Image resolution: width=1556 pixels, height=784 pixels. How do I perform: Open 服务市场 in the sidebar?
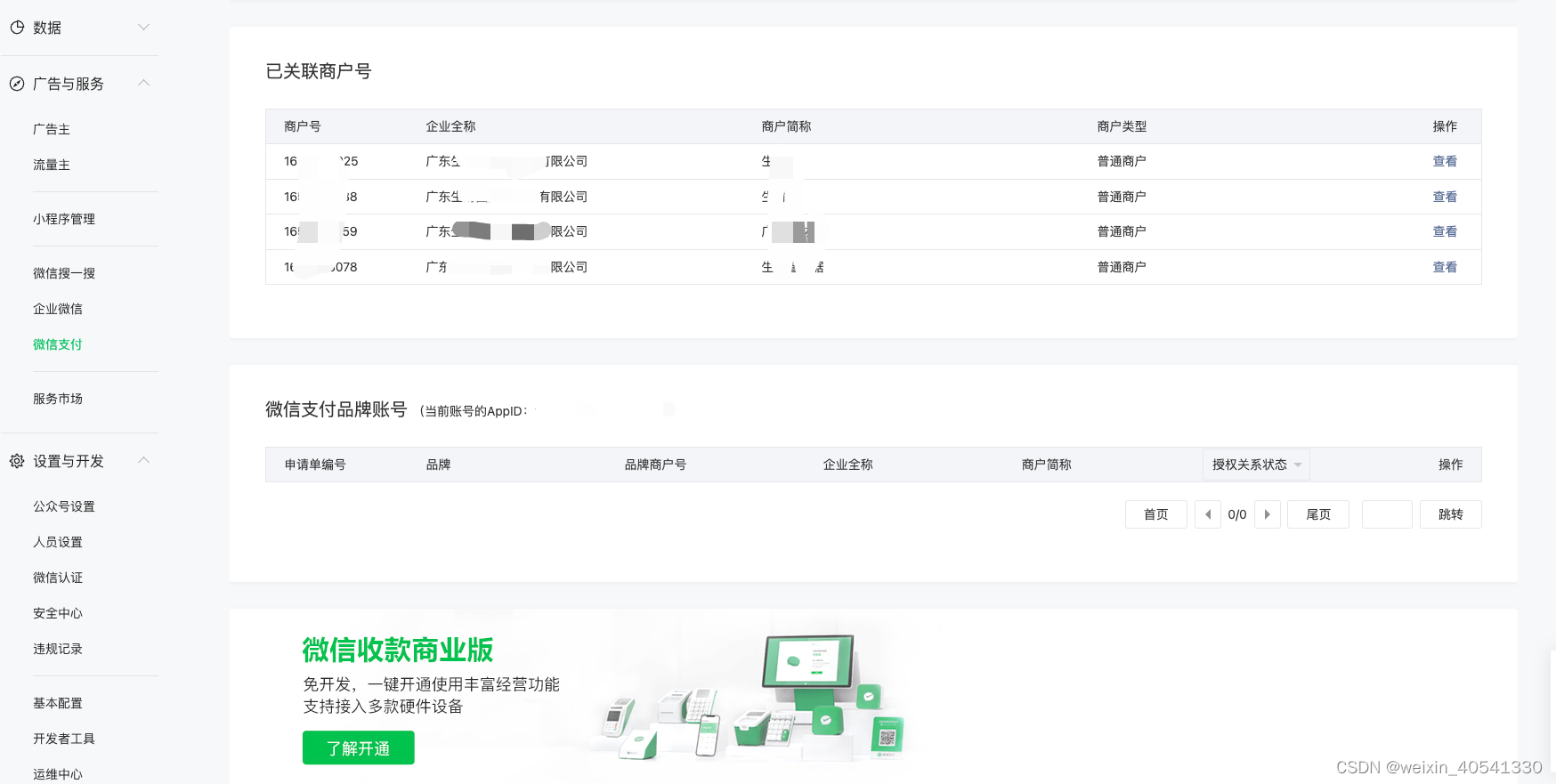tap(58, 399)
